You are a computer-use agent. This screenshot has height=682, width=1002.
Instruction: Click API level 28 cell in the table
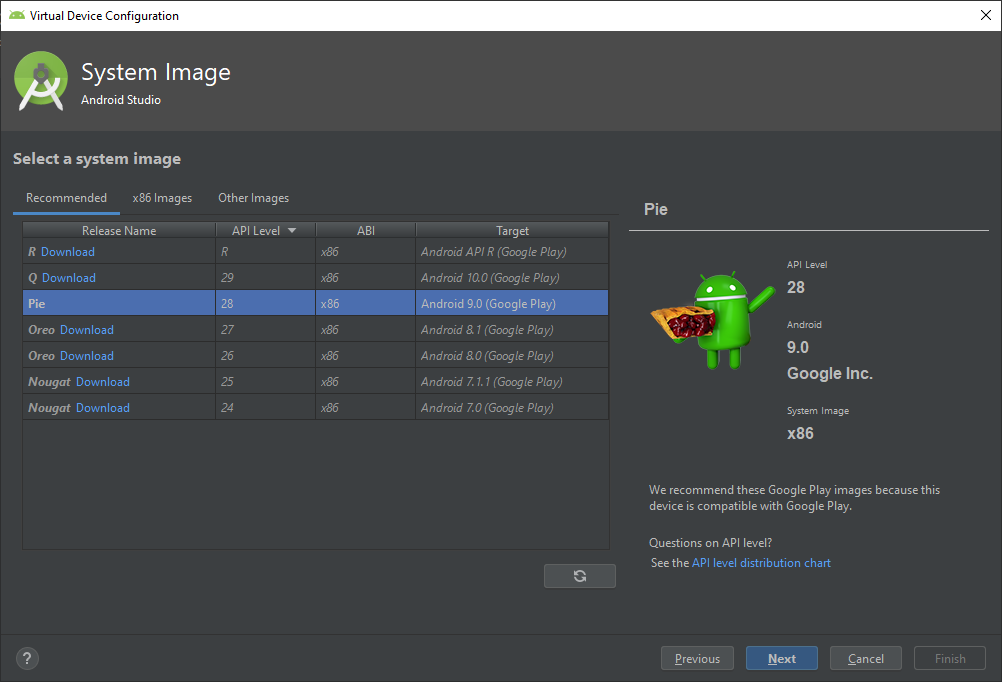click(x=265, y=304)
